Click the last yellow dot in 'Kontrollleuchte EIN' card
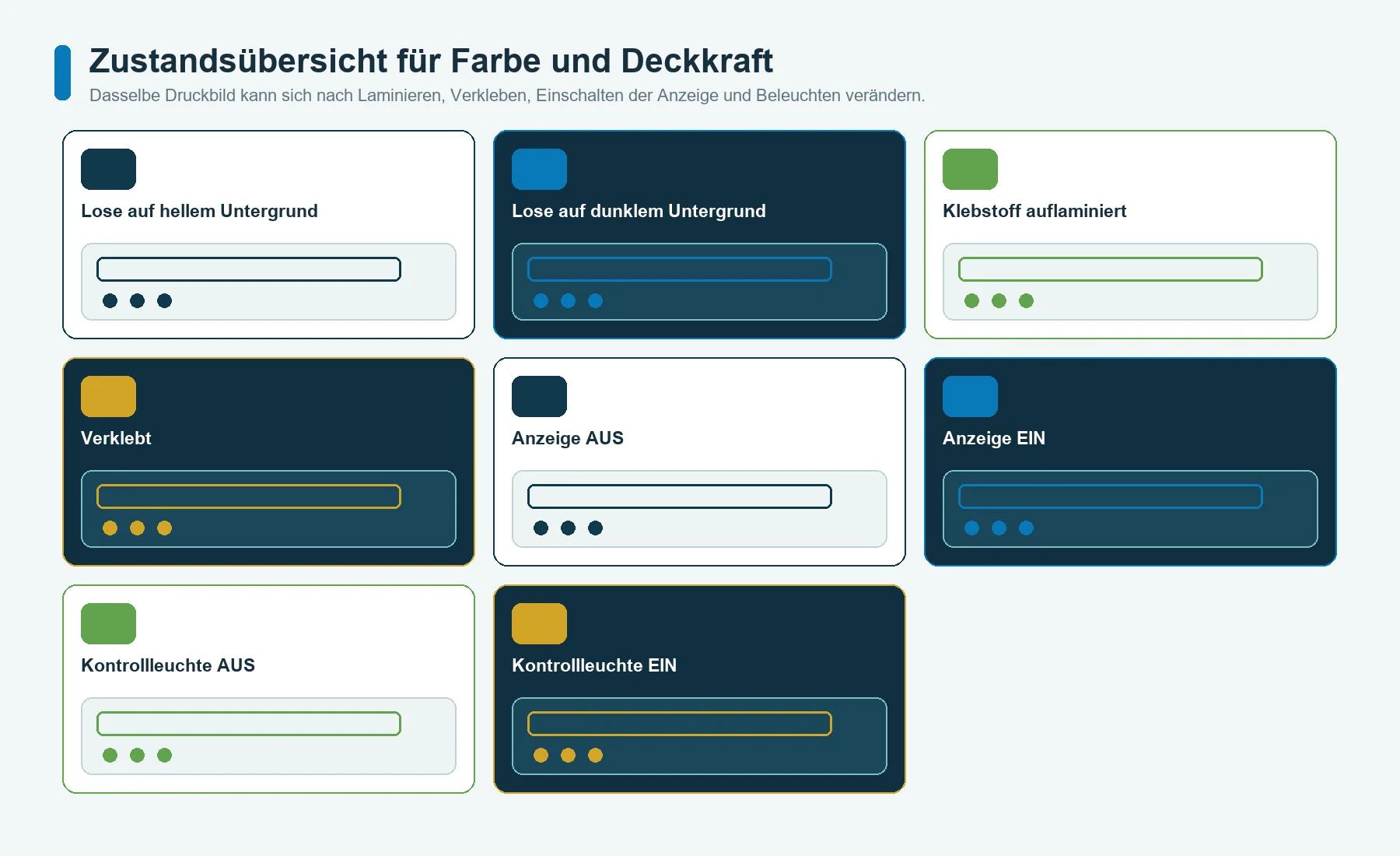 (x=595, y=755)
